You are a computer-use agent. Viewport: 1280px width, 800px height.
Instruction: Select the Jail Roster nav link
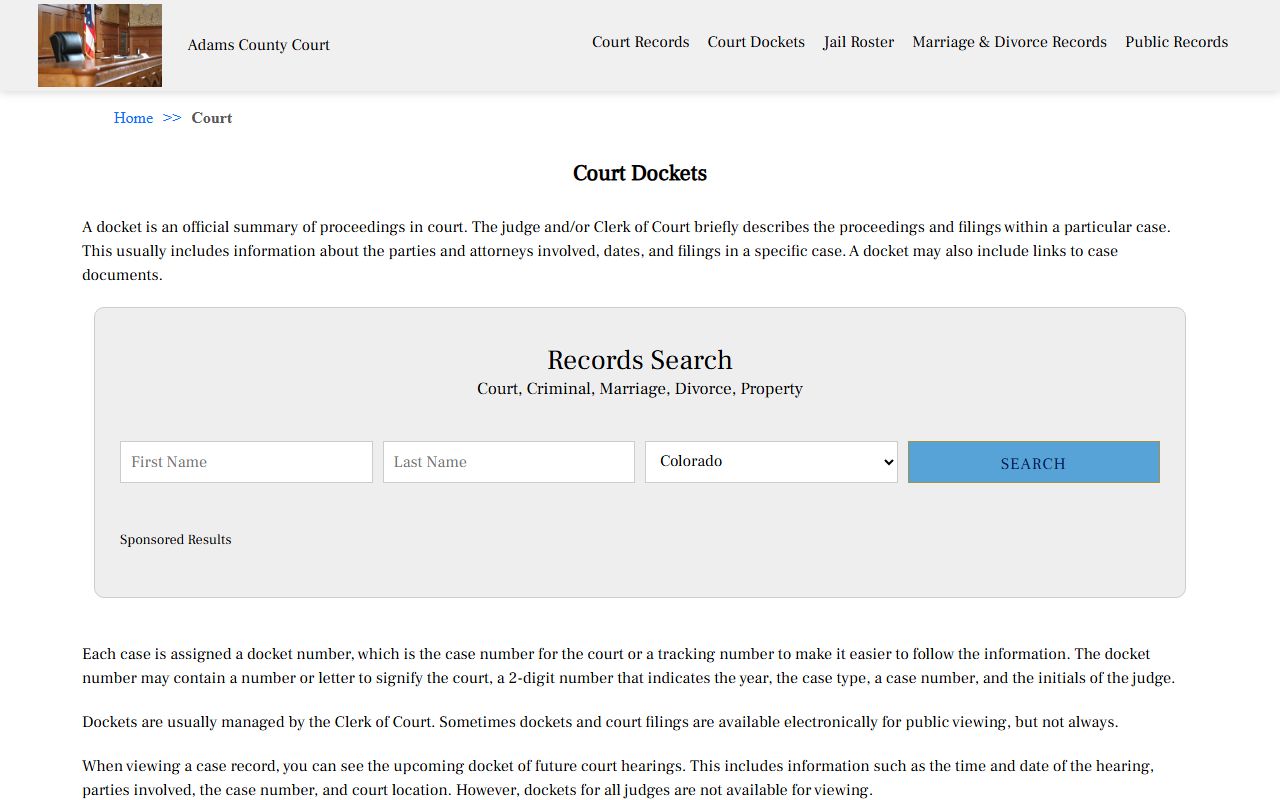tap(859, 42)
